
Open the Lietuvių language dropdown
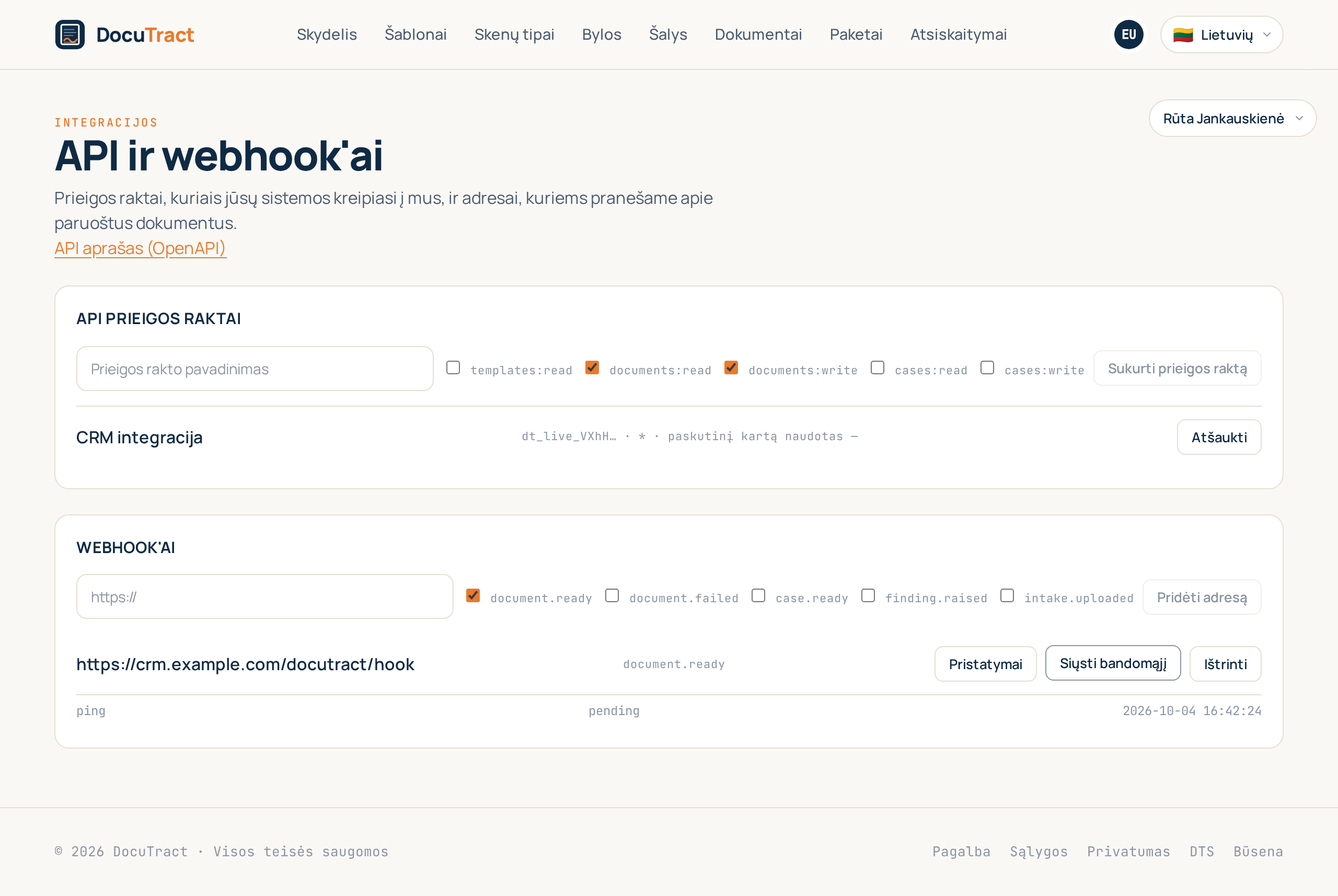tap(1221, 35)
